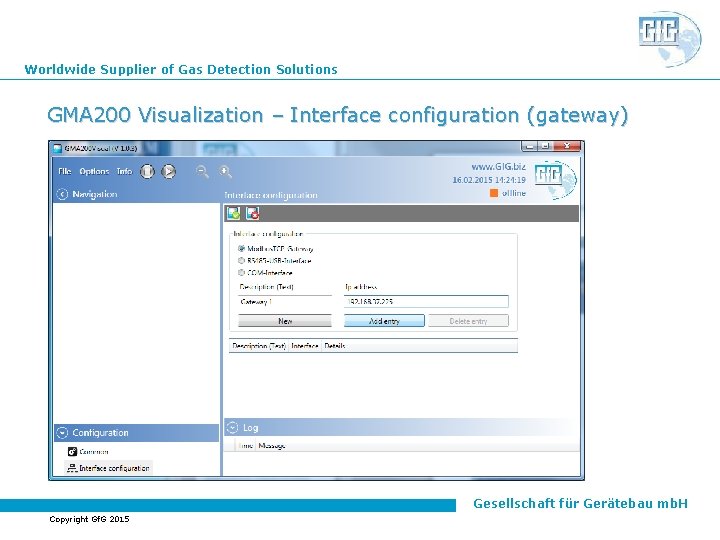Click the pause round toolbar button
The image size is (720, 540).
pos(147,171)
